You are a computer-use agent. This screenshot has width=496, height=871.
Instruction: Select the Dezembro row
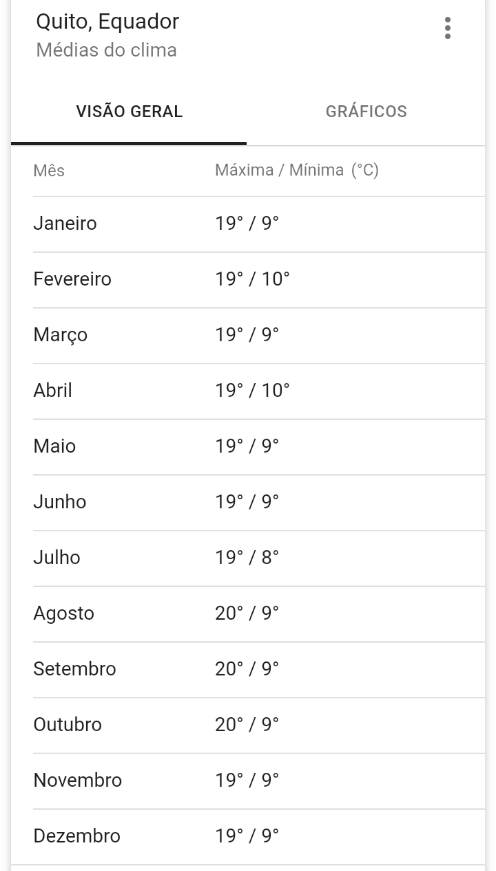pyautogui.click(x=259, y=837)
